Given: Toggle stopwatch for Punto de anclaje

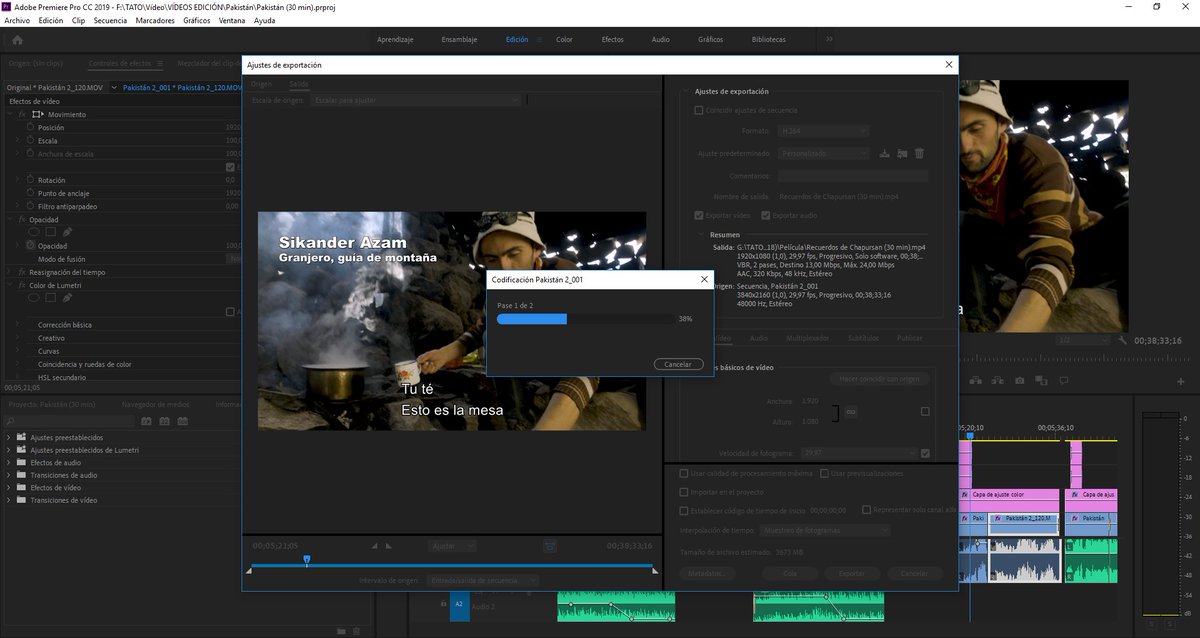Looking at the screenshot, I should 30,193.
